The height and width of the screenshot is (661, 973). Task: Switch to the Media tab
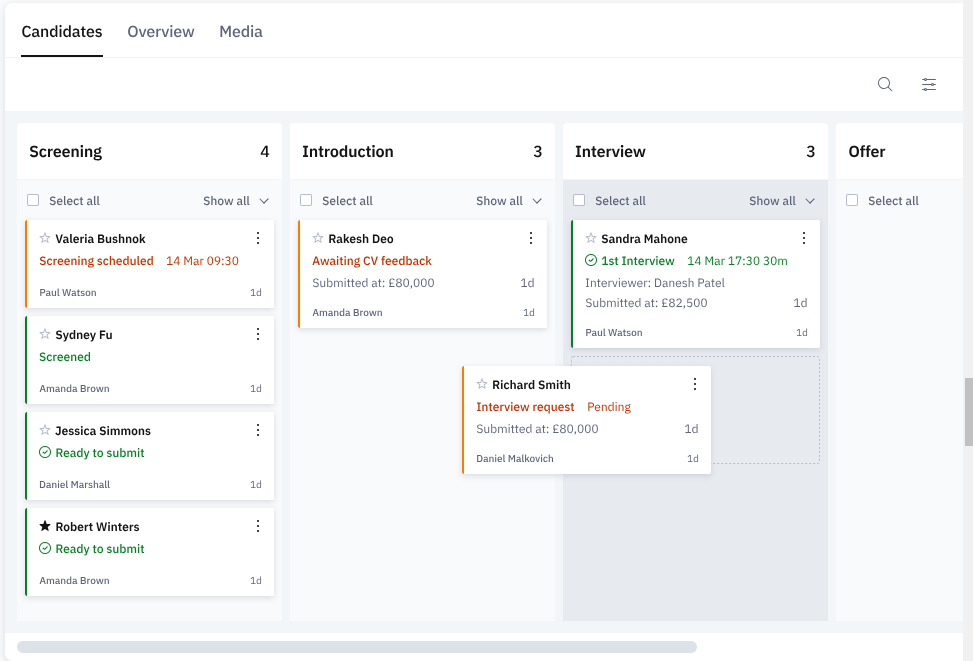241,32
